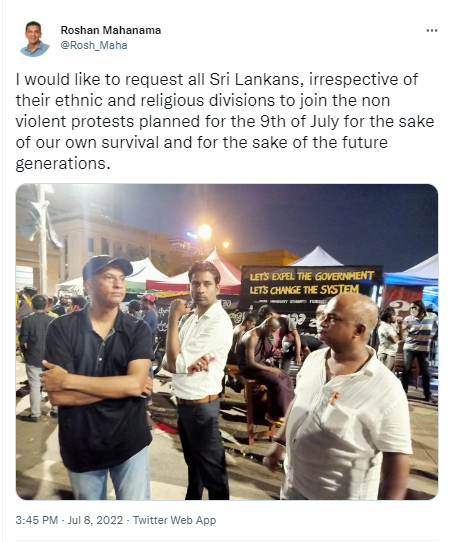Click the @Rosh_Maha handle
The height and width of the screenshot is (542, 451).
pos(94,45)
